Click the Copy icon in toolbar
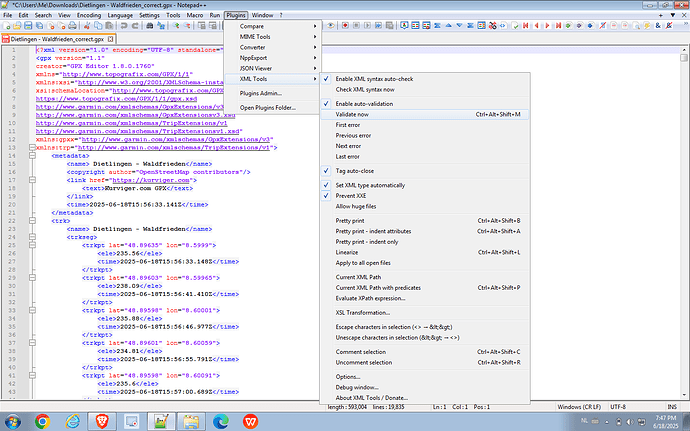 pos(98,26)
